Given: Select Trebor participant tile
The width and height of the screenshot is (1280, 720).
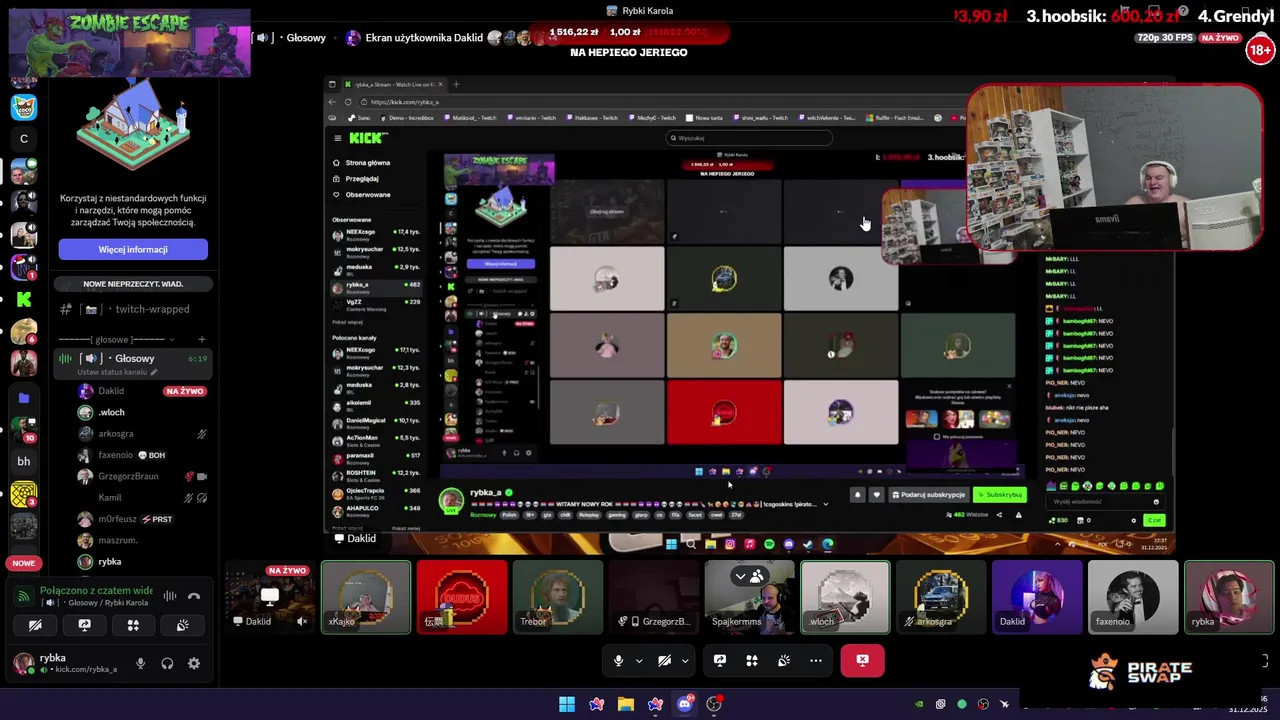Looking at the screenshot, I should tap(557, 597).
